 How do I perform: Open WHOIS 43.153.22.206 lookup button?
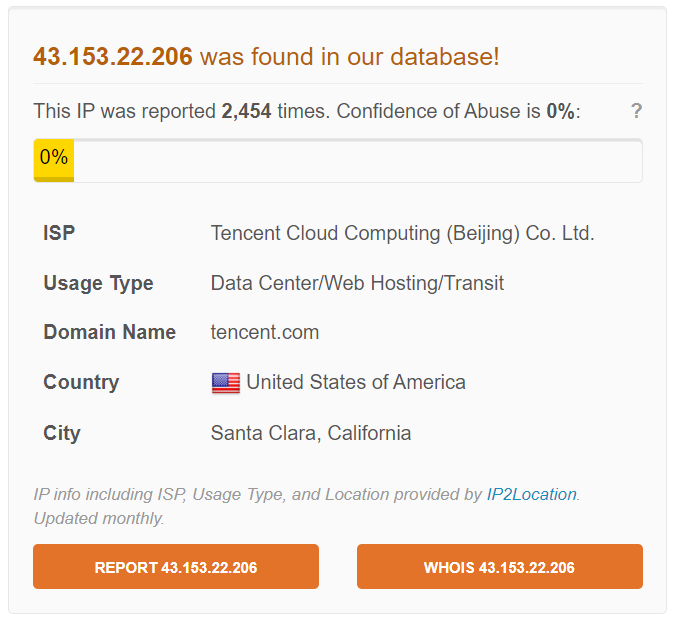pos(499,567)
